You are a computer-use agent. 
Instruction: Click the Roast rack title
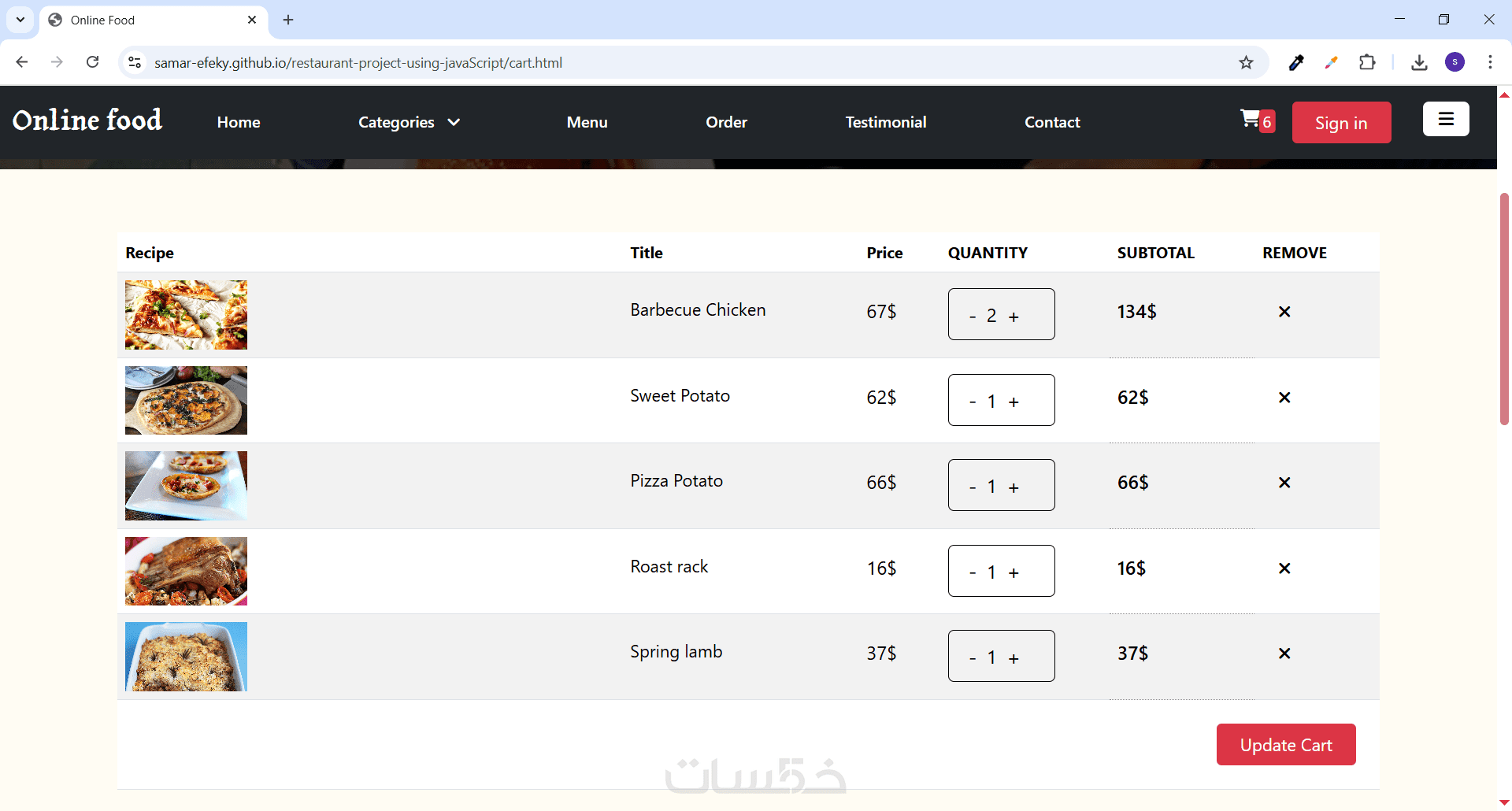(x=669, y=567)
